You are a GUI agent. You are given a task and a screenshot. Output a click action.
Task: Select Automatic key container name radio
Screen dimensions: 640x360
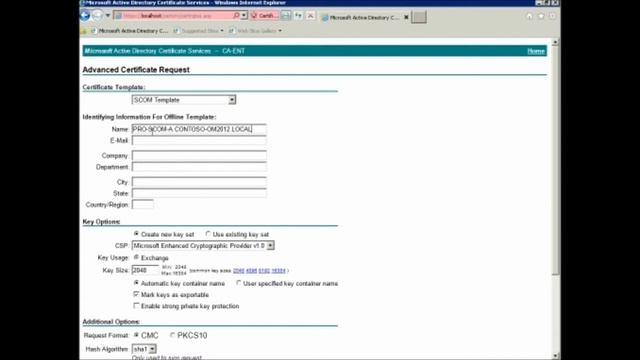pos(136,283)
